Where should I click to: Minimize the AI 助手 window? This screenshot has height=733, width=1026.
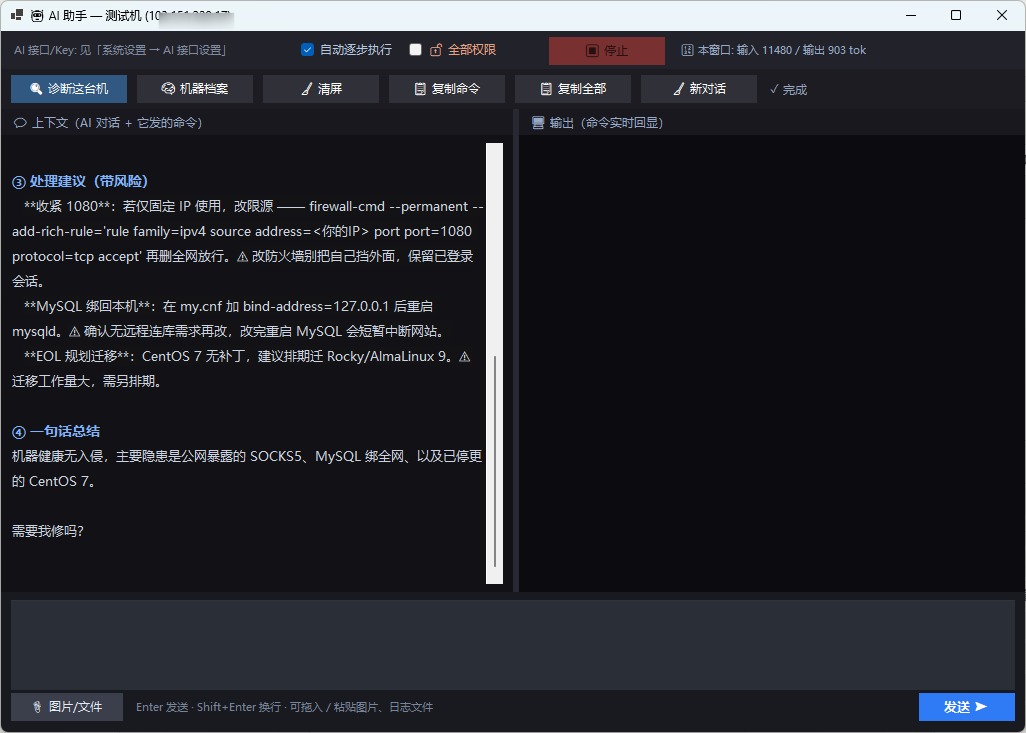911,15
